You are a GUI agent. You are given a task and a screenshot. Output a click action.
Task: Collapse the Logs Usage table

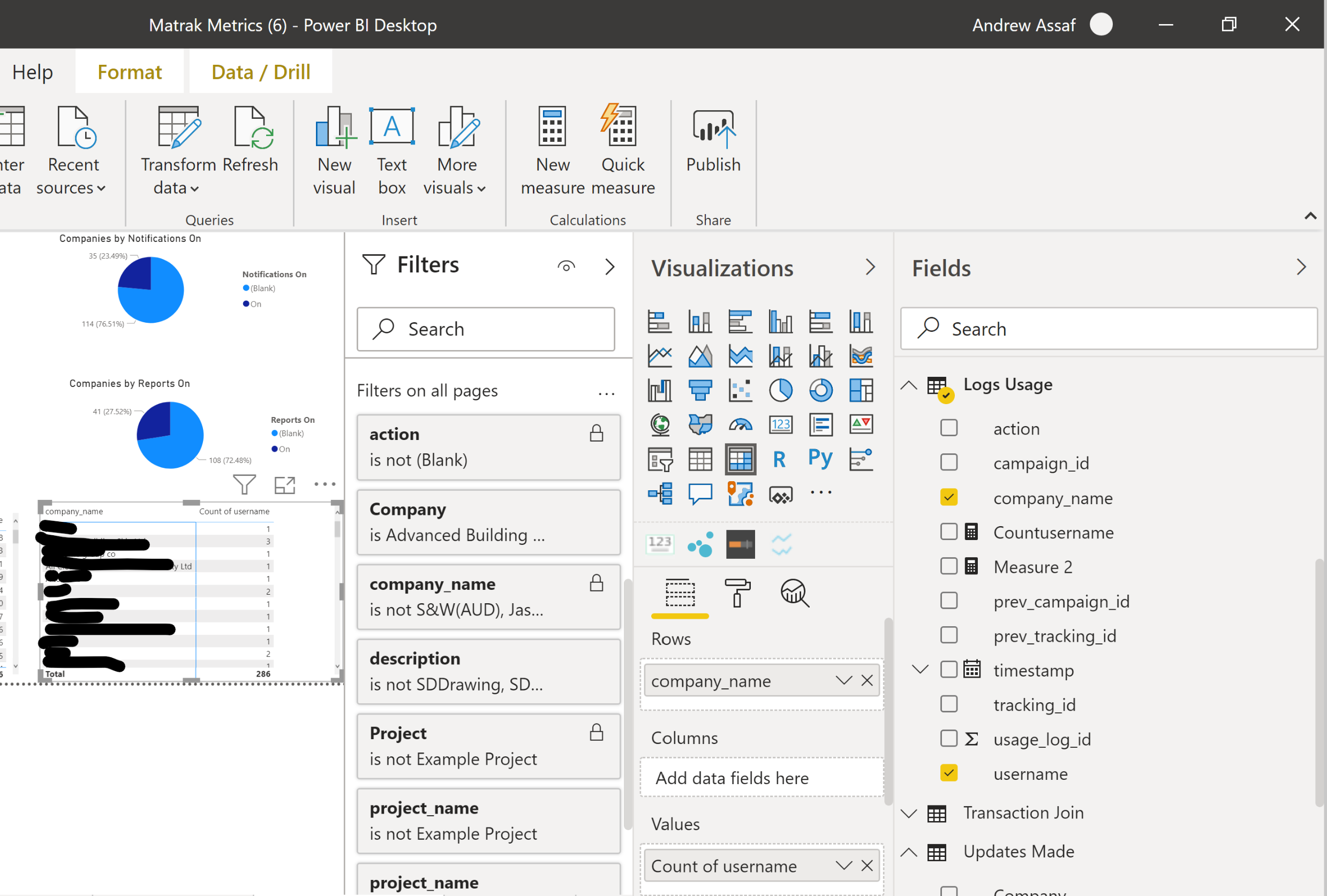[908, 385]
